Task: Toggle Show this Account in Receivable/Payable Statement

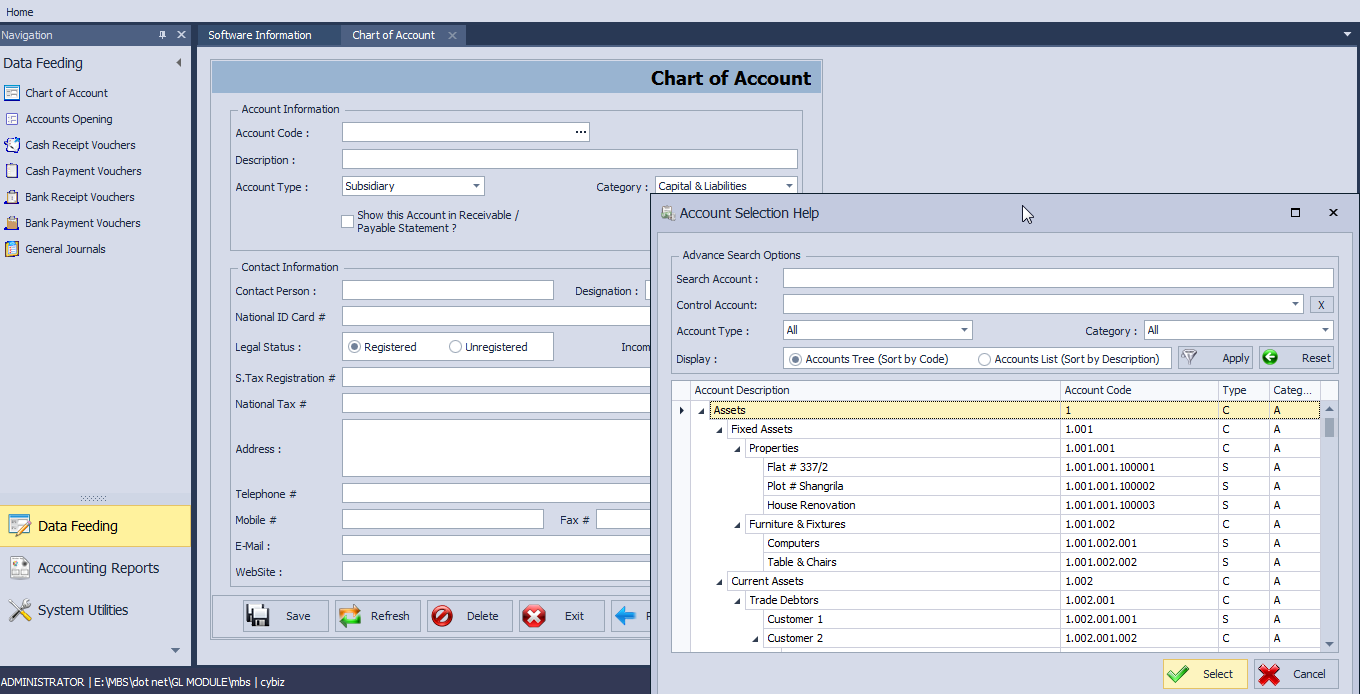Action: point(347,221)
